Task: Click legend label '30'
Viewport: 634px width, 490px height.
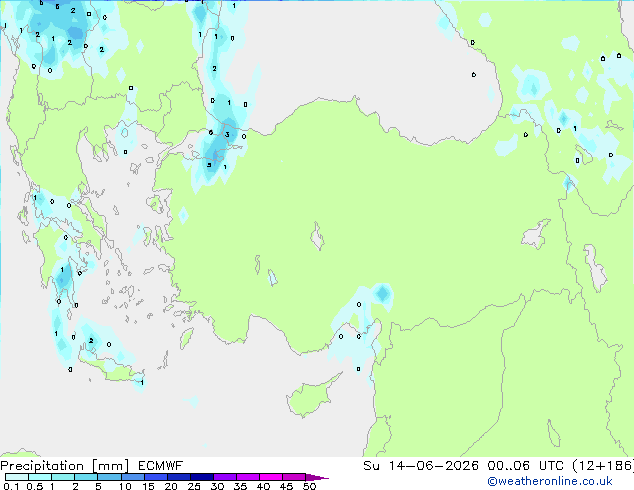Action: click(x=217, y=486)
